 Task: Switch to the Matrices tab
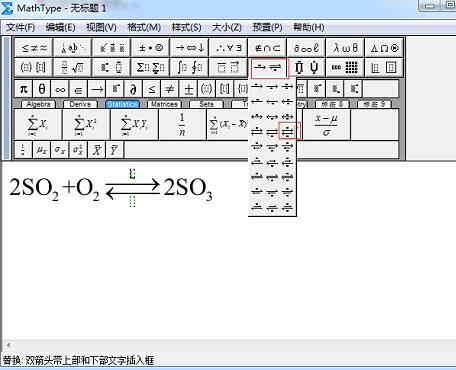pyautogui.click(x=164, y=104)
